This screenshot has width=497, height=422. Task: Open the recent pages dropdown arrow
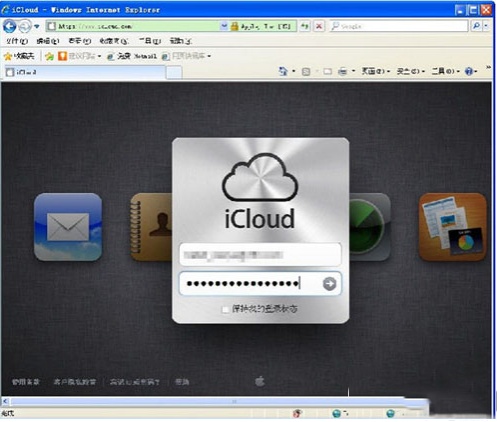[x=37, y=26]
